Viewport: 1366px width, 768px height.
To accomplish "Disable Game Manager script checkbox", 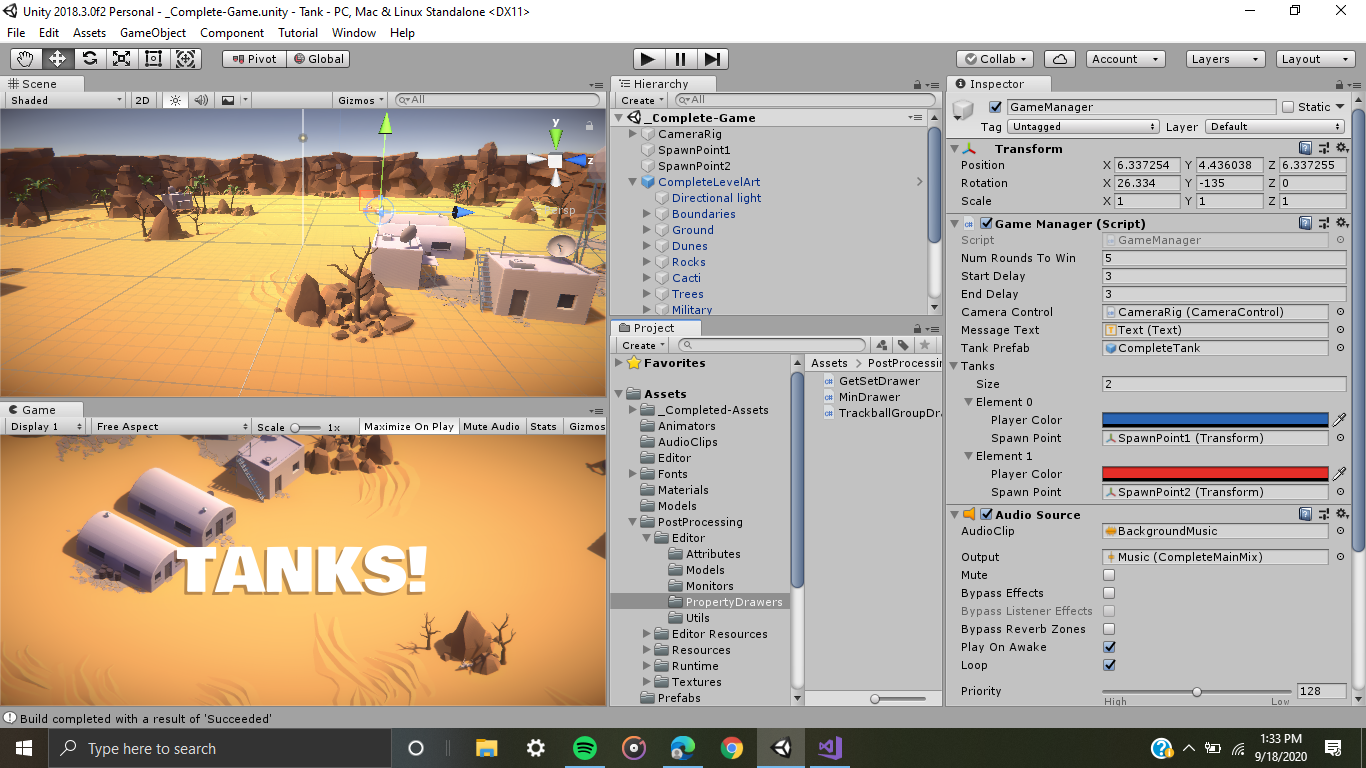I will 987,223.
